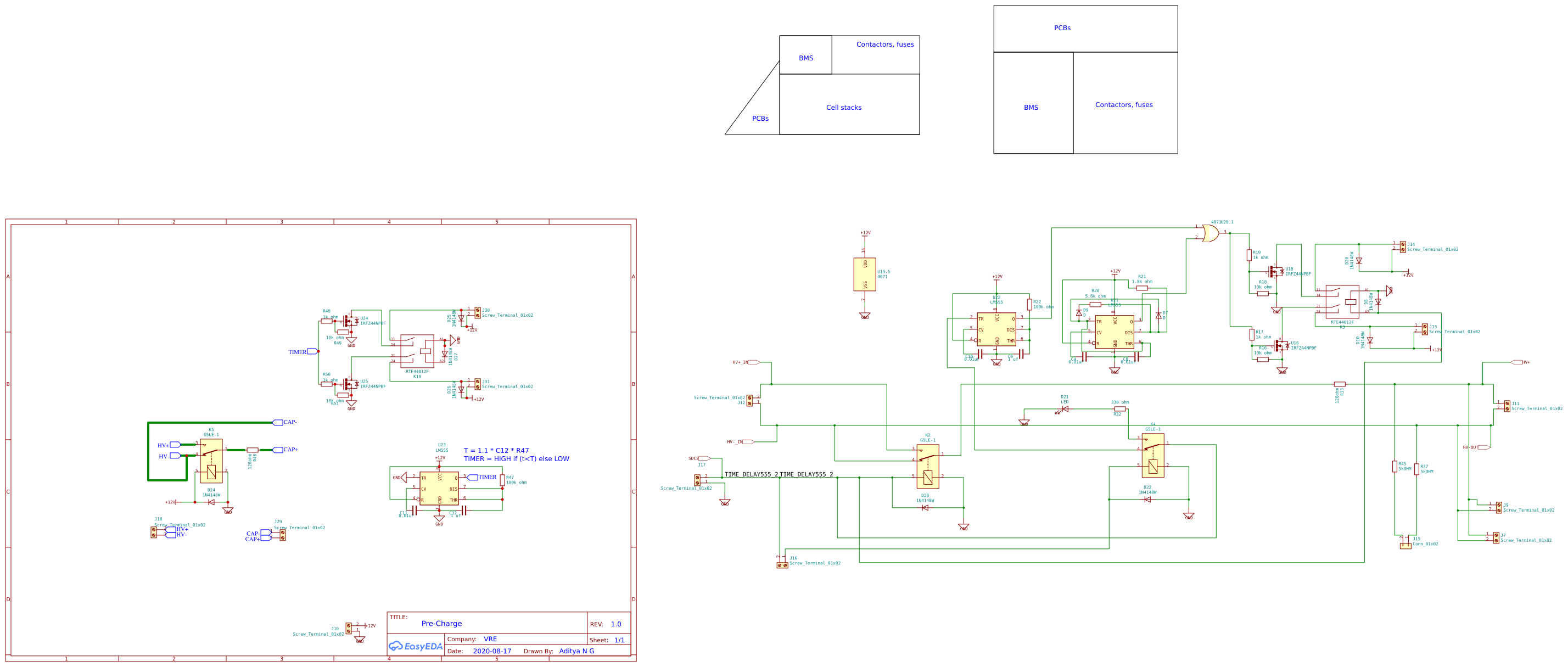This screenshot has width=1568, height=667.
Task: Select the U23 LM555 timer chip
Action: tap(439, 488)
